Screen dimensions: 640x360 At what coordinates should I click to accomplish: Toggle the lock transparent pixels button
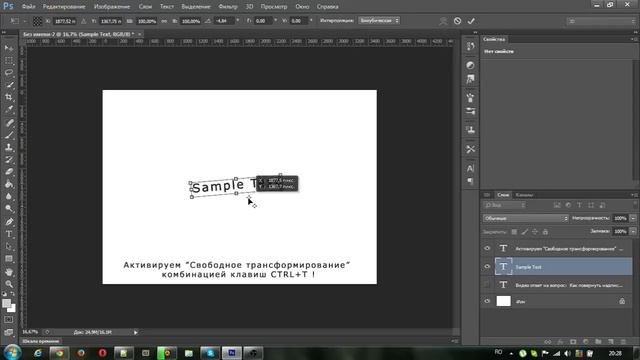coord(514,232)
